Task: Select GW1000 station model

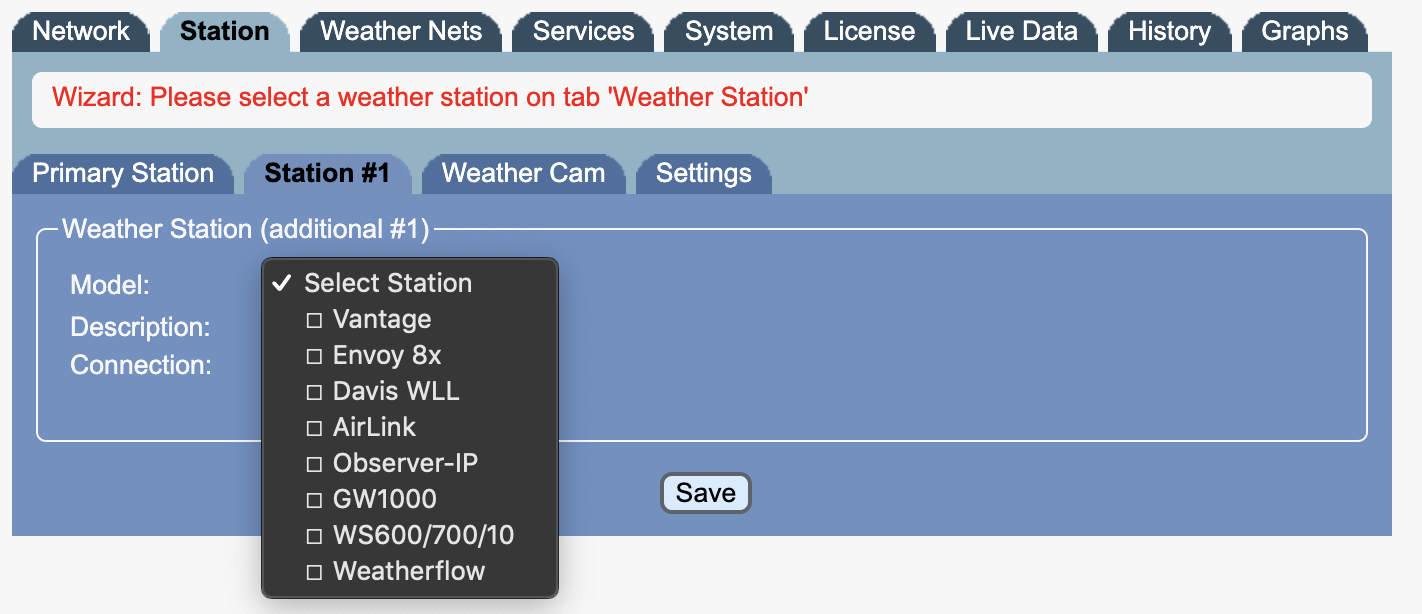Action: pyautogui.click(x=384, y=499)
